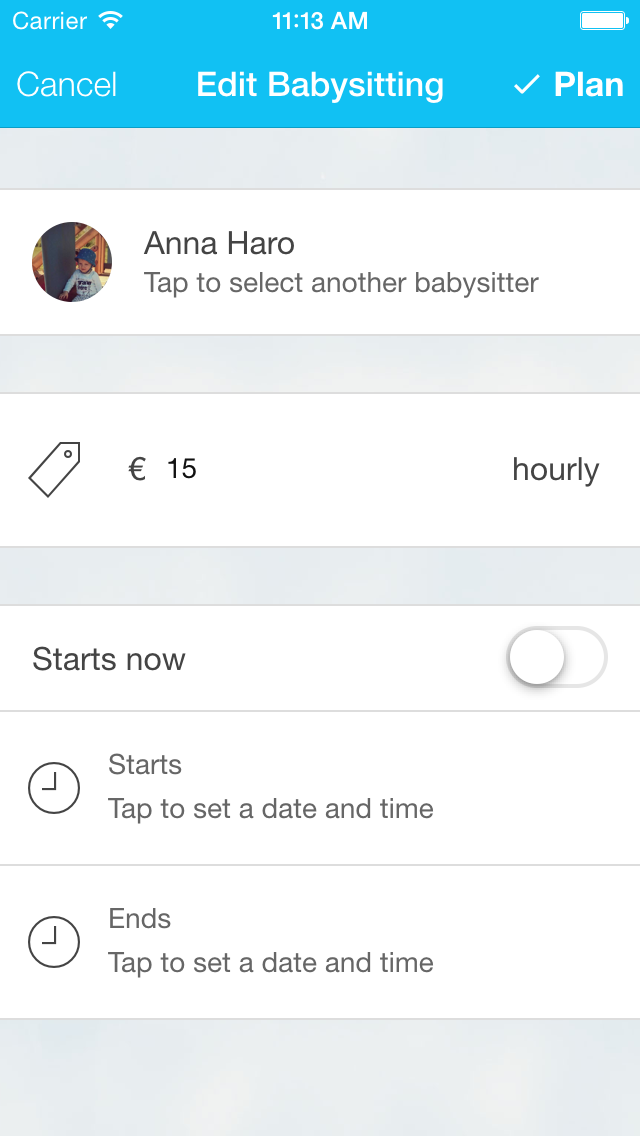Tap the Starts now label
The width and height of the screenshot is (640, 1136).
click(x=109, y=659)
